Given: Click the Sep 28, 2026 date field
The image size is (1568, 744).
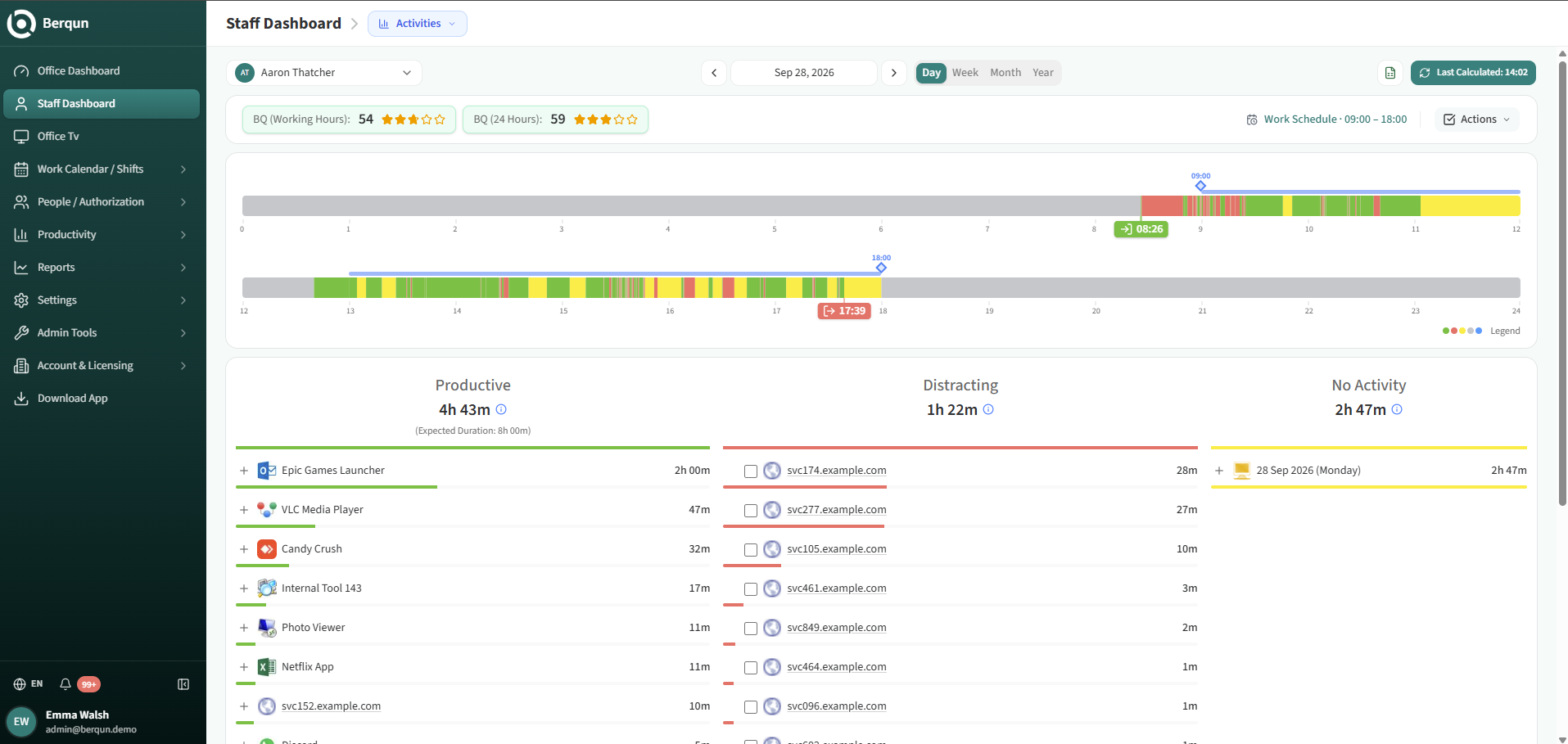Looking at the screenshot, I should click(804, 73).
